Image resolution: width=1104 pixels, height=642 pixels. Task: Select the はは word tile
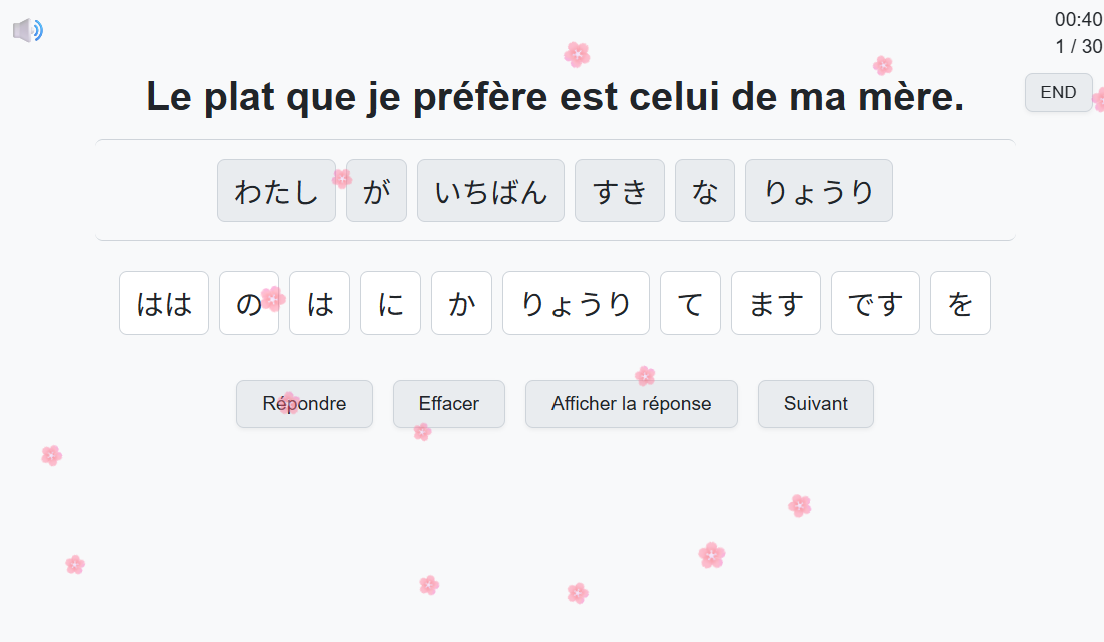164,303
